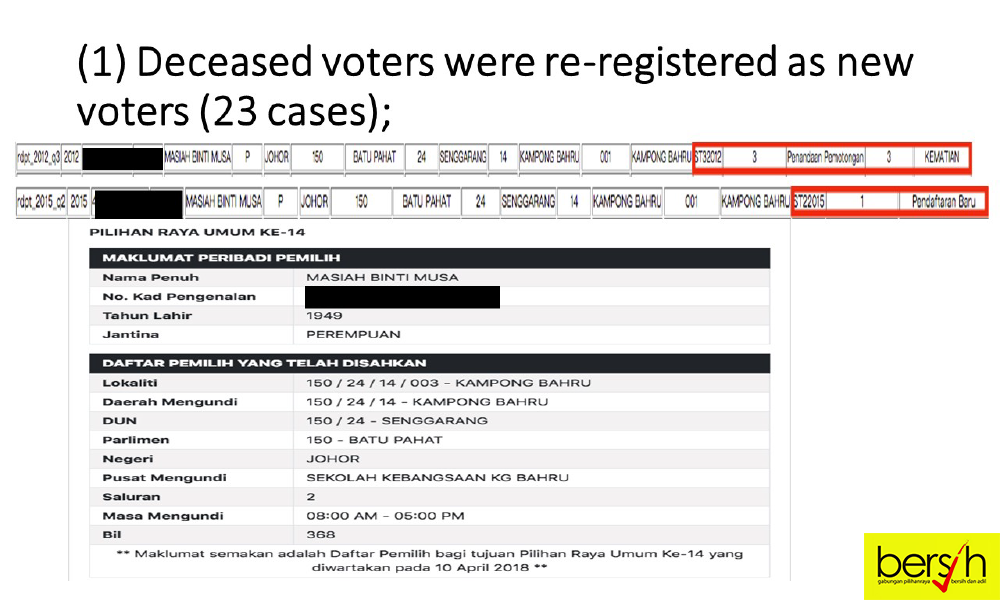Click the redacted No. Kad Pengenalan field
Screen dimensions: 1000x600
pos(402,297)
